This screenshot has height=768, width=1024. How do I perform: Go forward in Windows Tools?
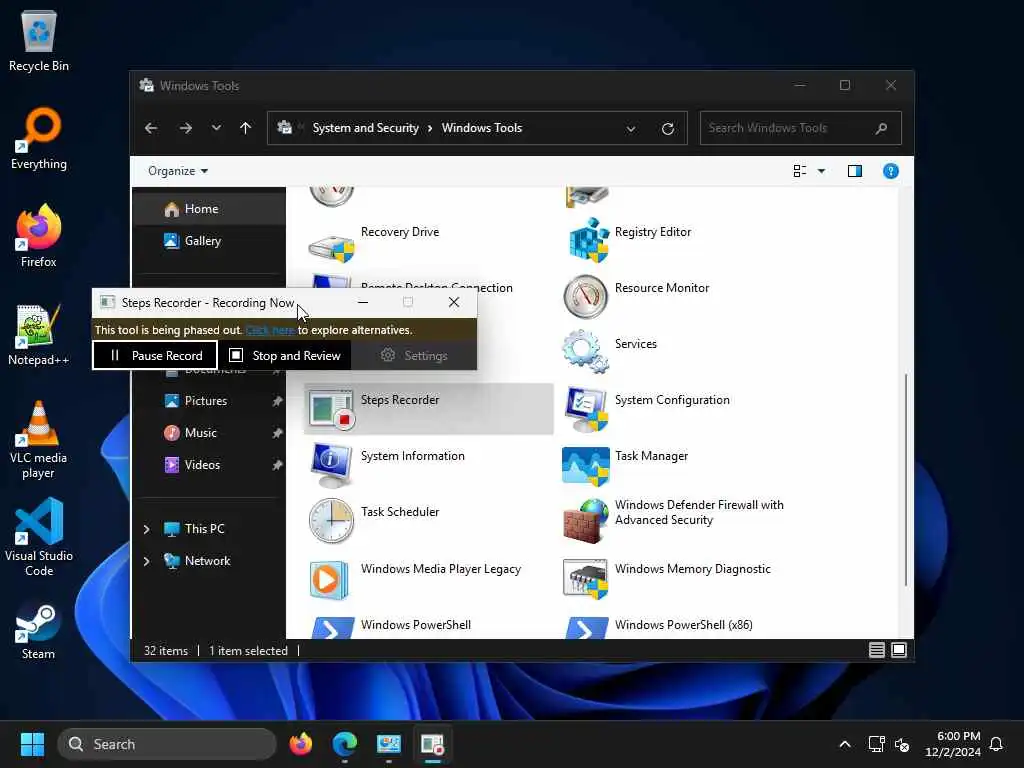[185, 128]
